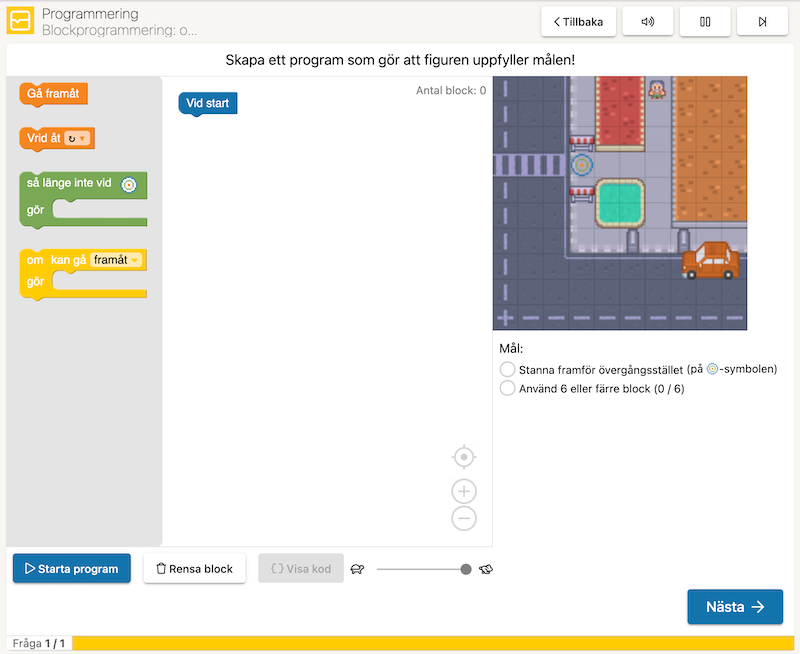Click the yellow app logo icon
Image resolution: width=800 pixels, height=654 pixels.
[20, 21]
